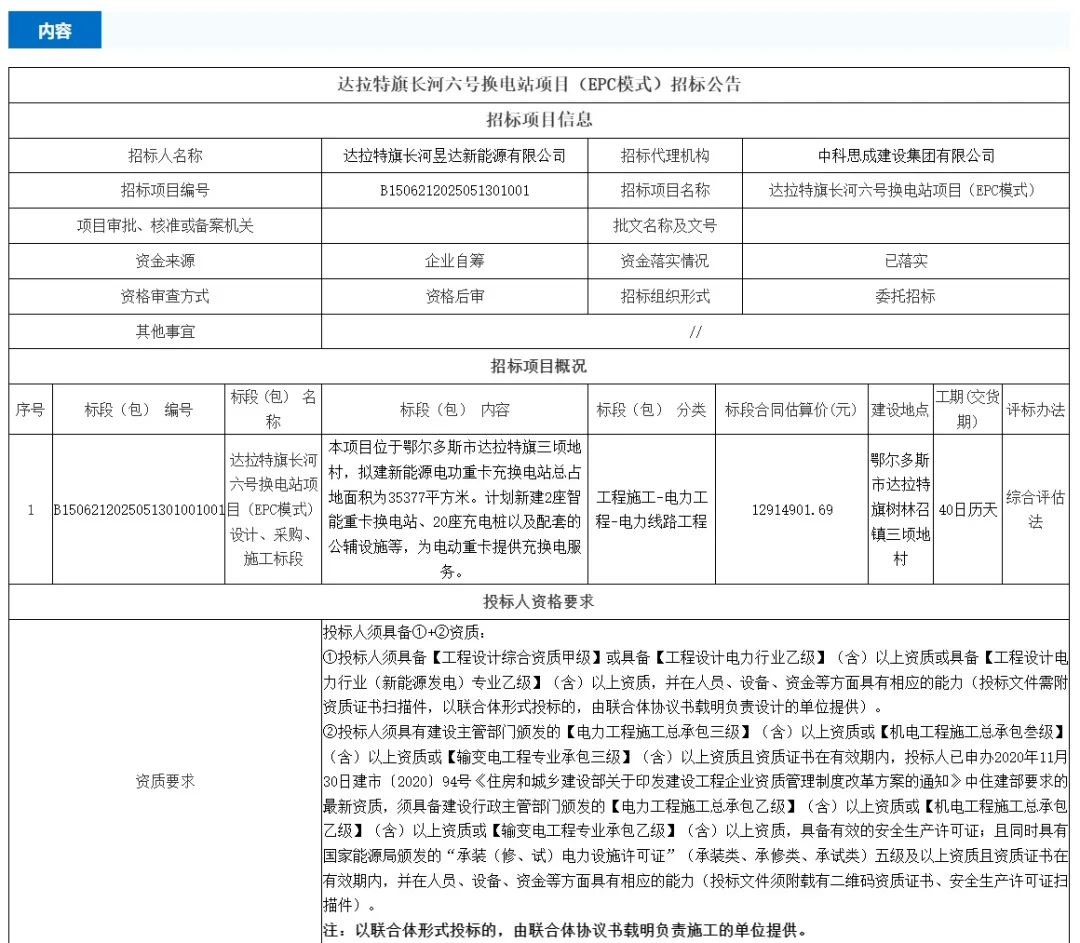Screen dimensions: 1080x943
Task: Select project number B1506212025051301001 in info table
Action: [455, 191]
